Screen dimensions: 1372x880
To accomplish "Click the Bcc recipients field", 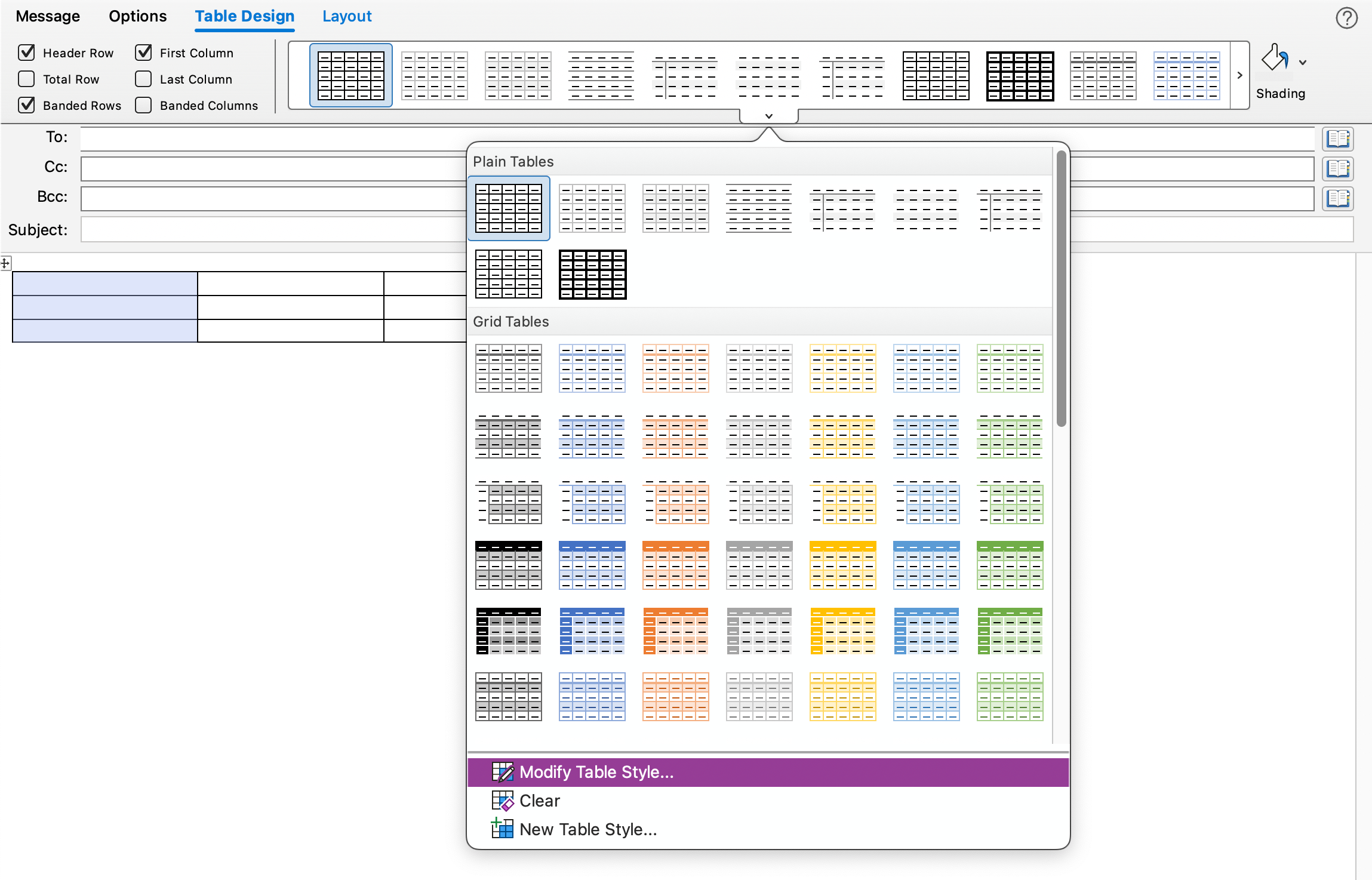I will tap(697, 198).
